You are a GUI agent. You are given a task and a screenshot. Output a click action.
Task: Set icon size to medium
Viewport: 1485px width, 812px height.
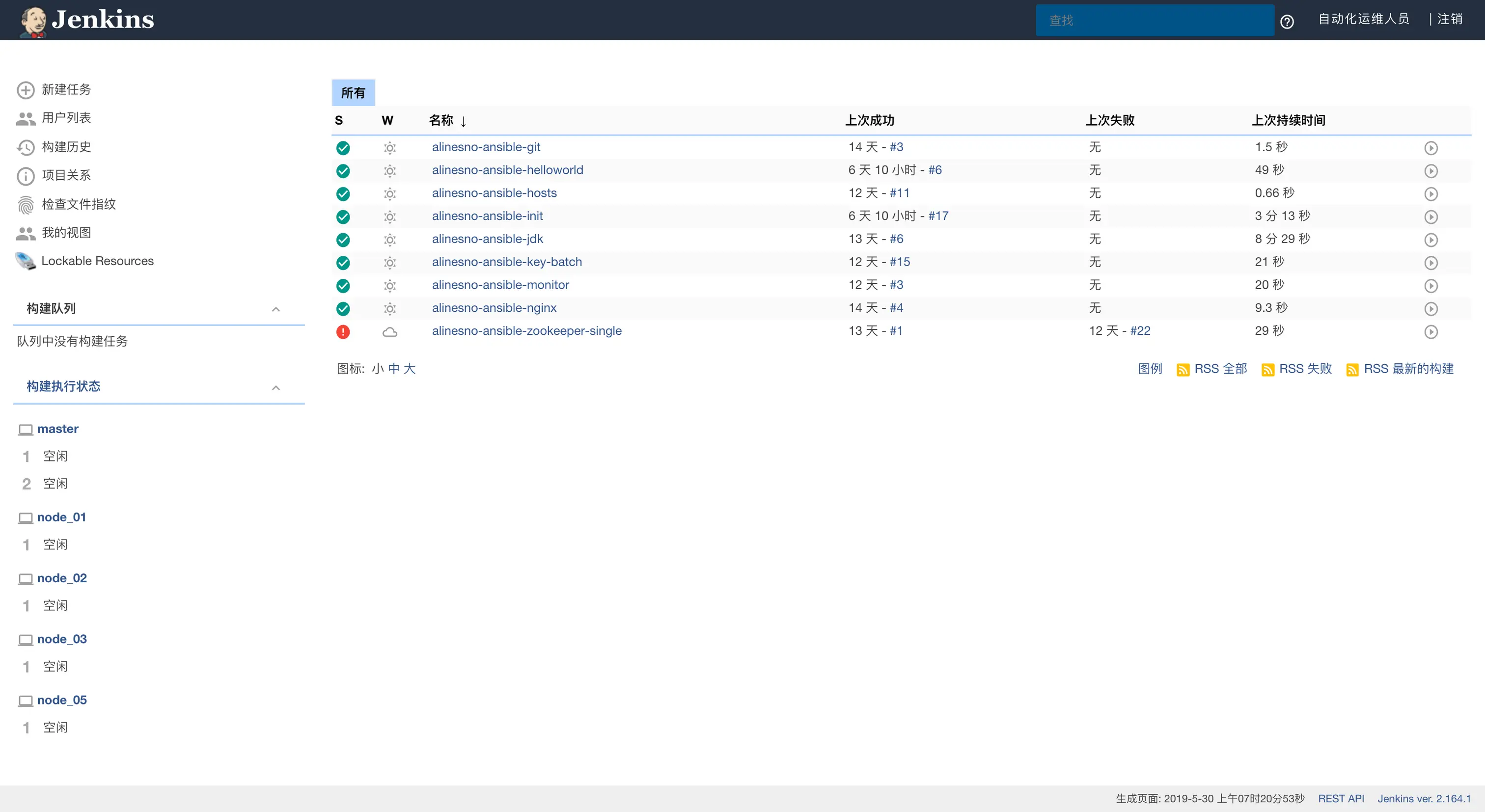pos(394,369)
